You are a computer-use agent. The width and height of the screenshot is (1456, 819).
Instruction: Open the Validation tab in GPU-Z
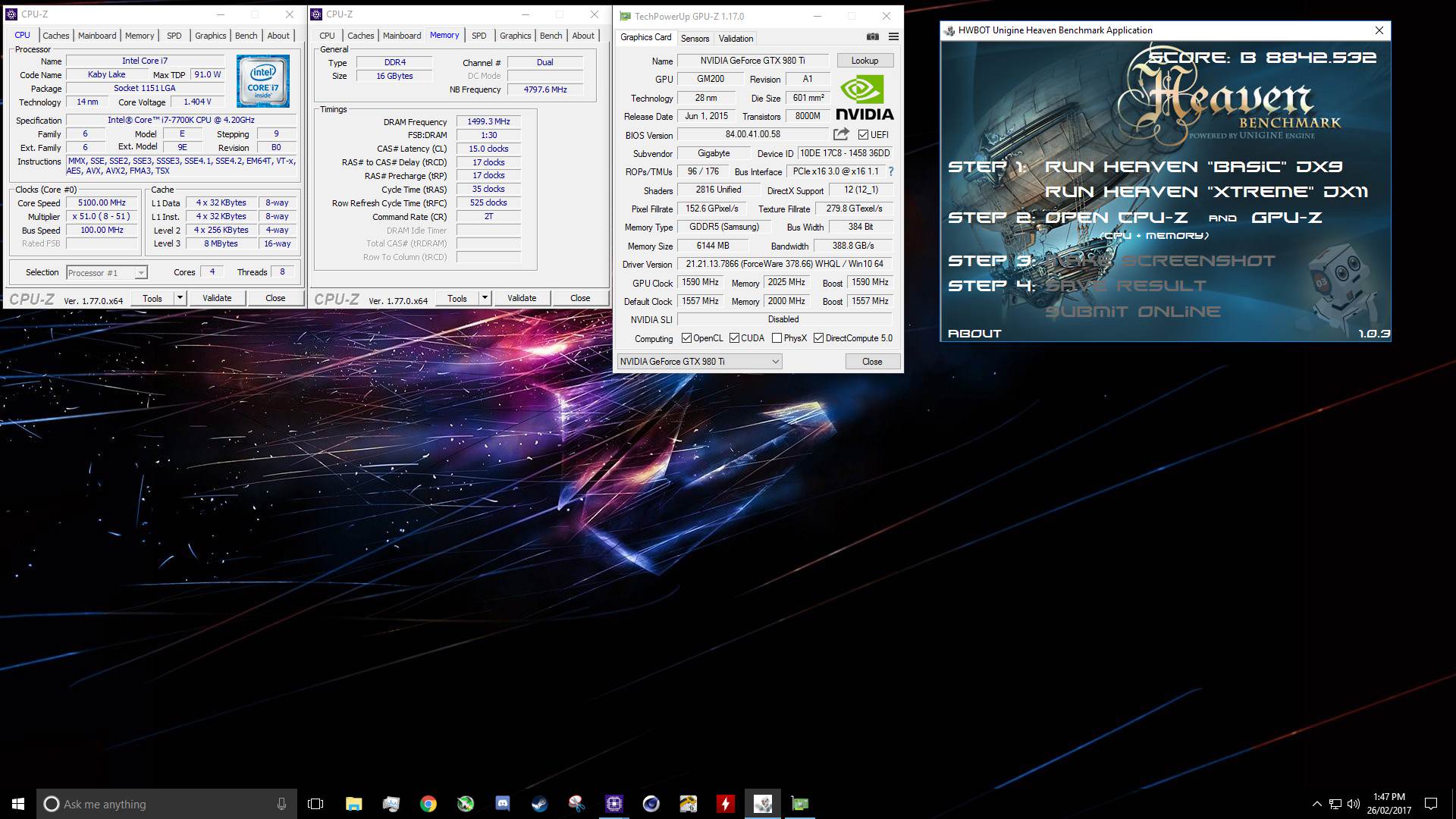[736, 38]
